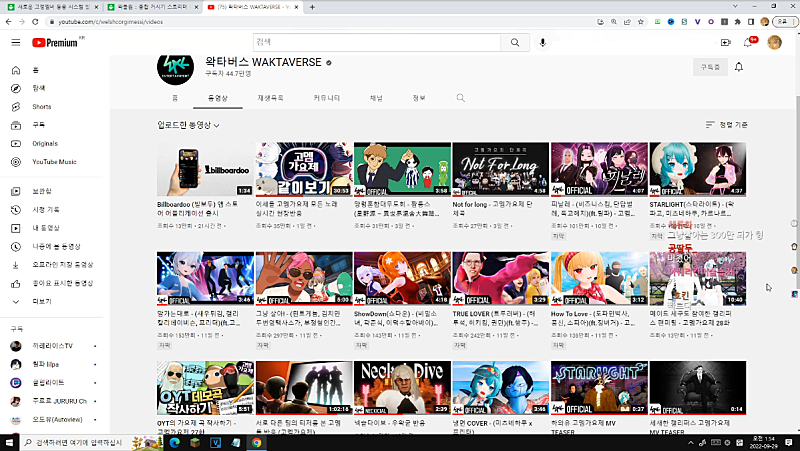The height and width of the screenshot is (451, 800).
Task: Expand the 업로드한 동영상 dropdown
Action: point(189,125)
